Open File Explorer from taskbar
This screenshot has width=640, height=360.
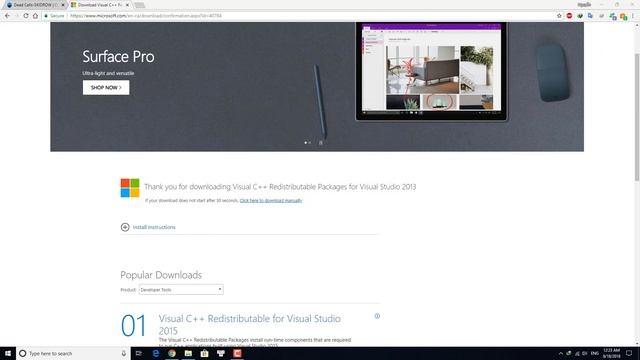188,353
